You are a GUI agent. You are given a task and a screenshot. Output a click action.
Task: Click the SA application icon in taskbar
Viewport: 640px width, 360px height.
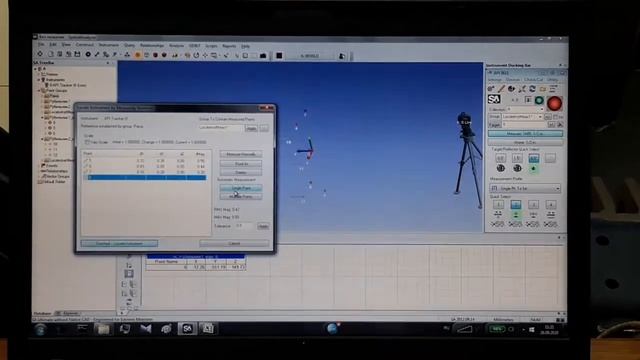pos(187,329)
